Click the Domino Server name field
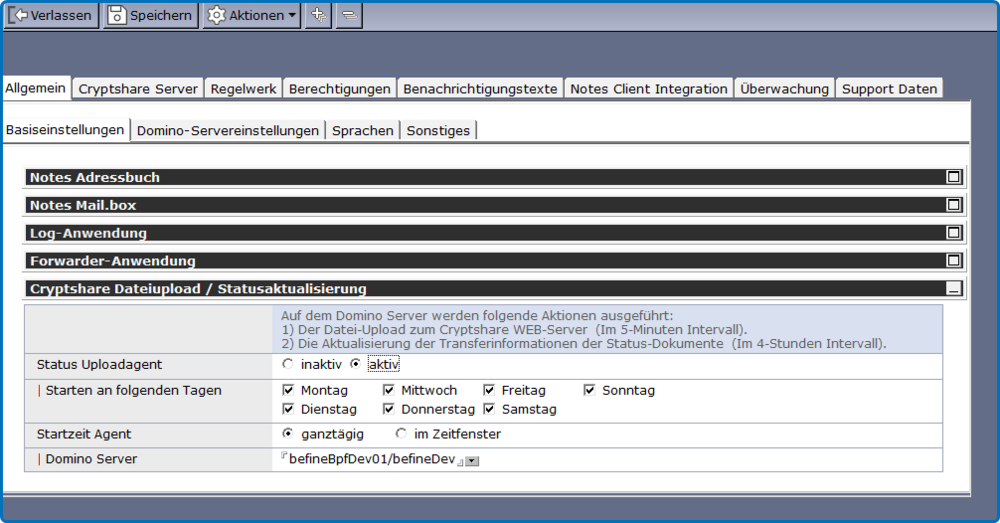1000x523 pixels. tap(370, 459)
